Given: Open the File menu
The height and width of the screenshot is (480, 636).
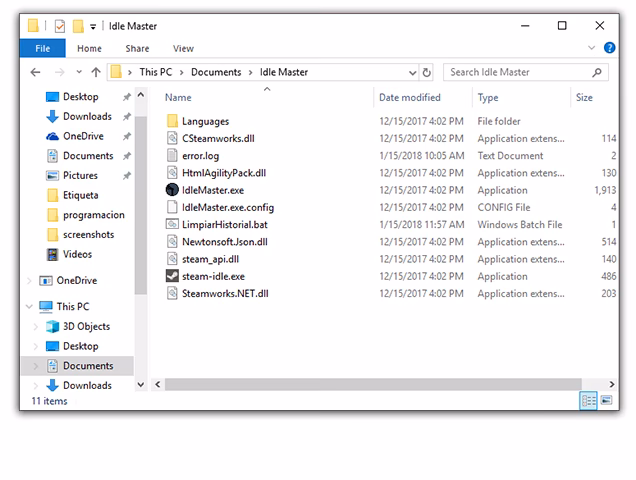Looking at the screenshot, I should coord(43,48).
